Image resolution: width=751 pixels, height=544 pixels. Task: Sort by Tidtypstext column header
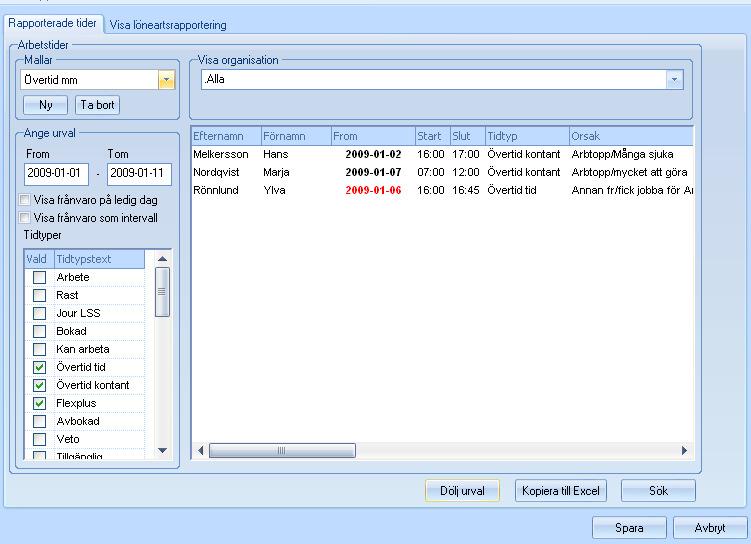click(x=99, y=259)
